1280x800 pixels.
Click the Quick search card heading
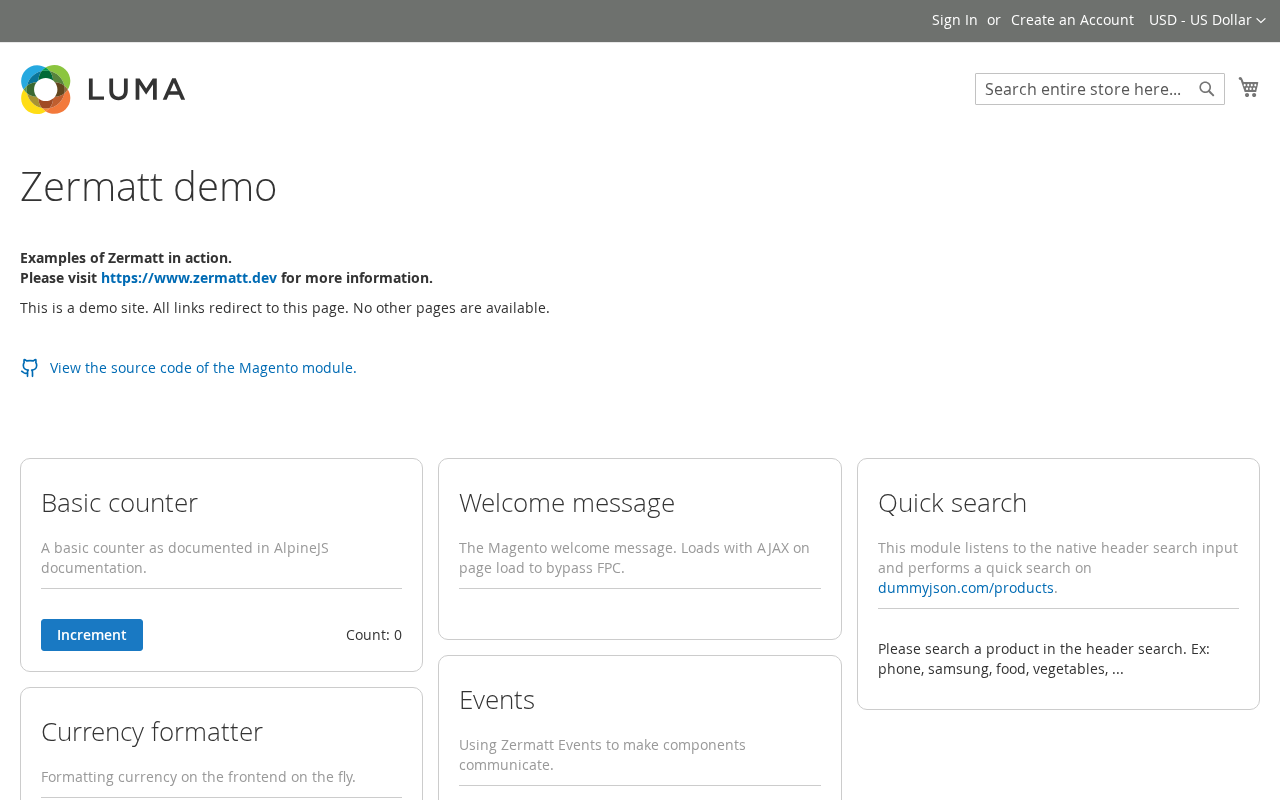[952, 502]
